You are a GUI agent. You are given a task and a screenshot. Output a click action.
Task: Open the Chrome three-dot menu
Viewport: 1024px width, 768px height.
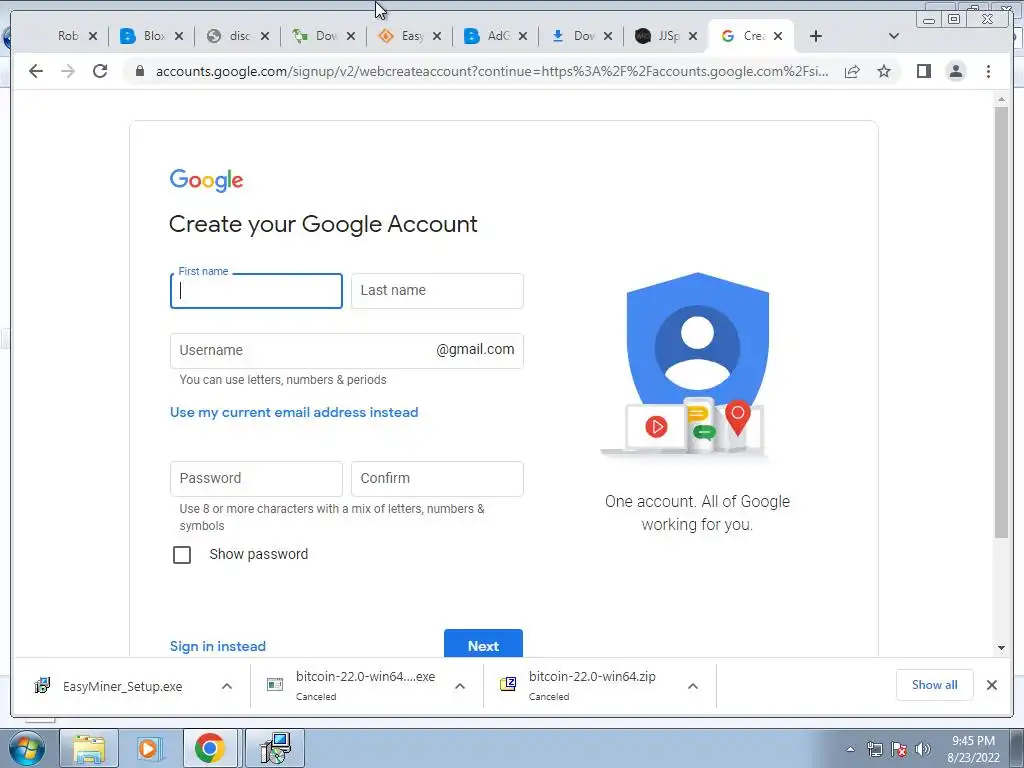(988, 71)
